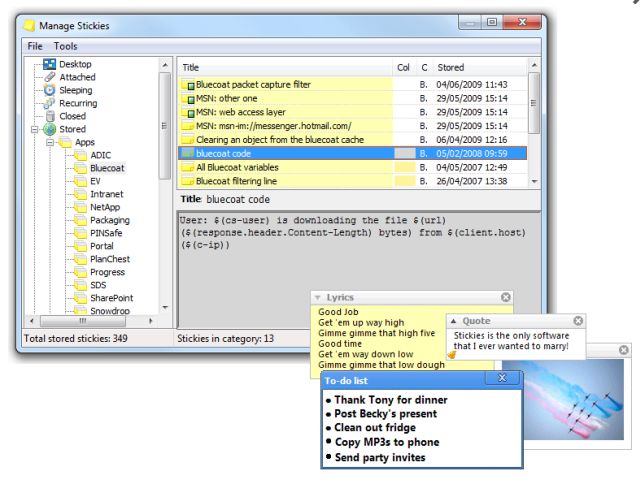The width and height of the screenshot is (640, 478).
Task: Close the Quote sticky note
Action: 577,321
